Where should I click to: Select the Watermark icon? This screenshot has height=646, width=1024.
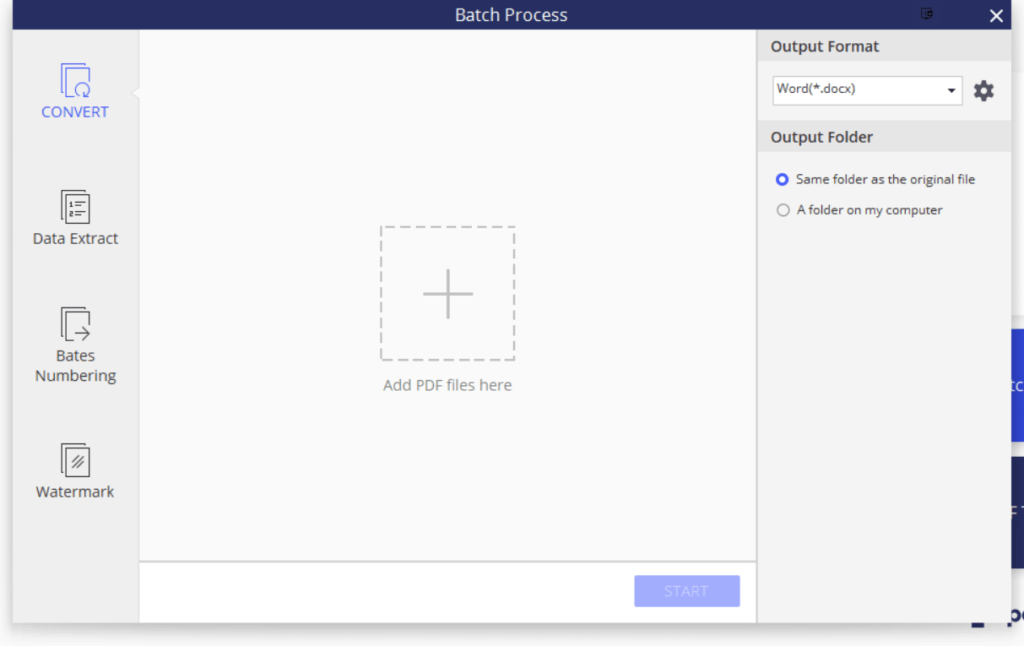click(x=75, y=460)
